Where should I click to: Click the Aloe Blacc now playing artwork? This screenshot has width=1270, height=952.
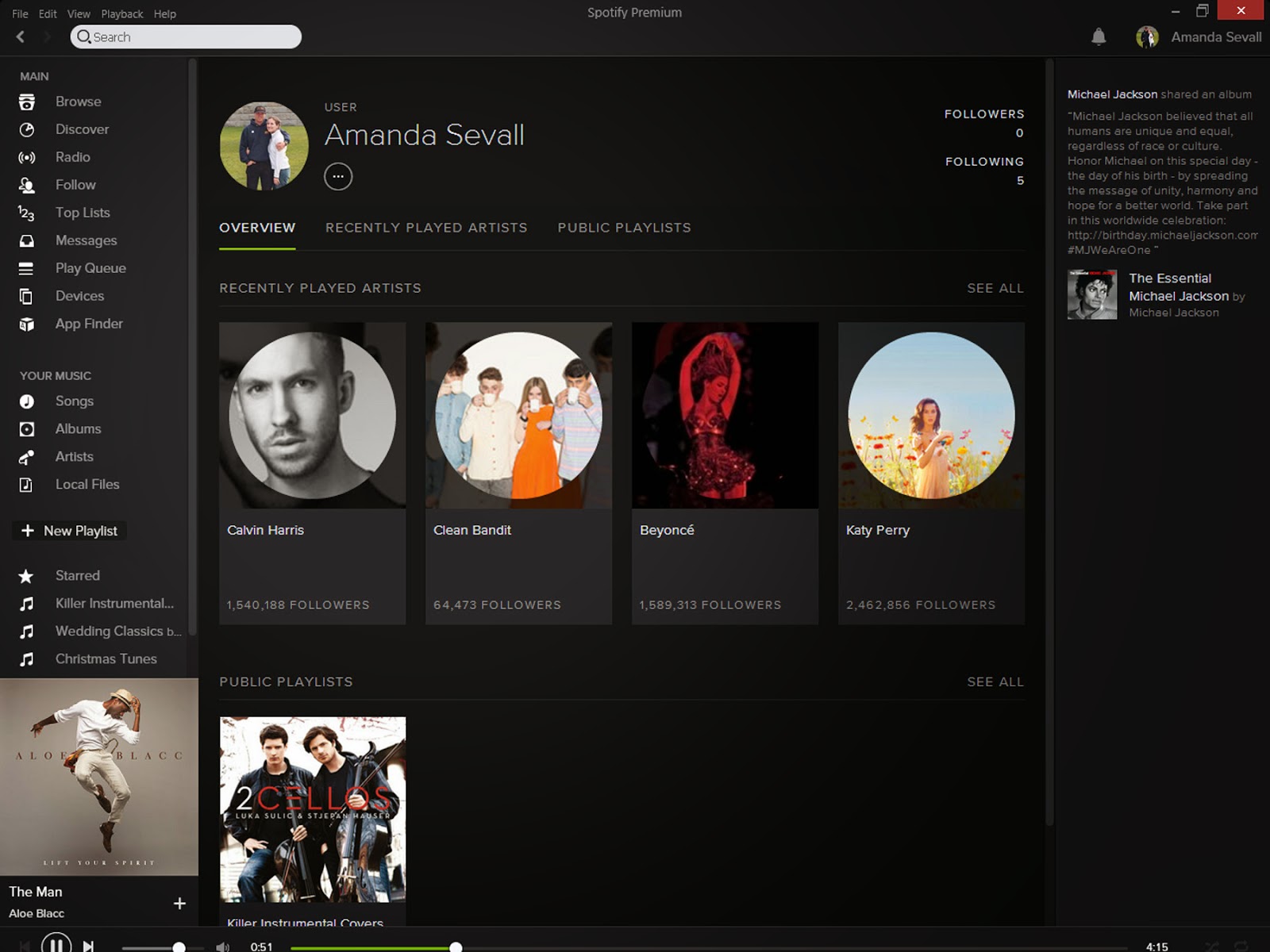99,777
